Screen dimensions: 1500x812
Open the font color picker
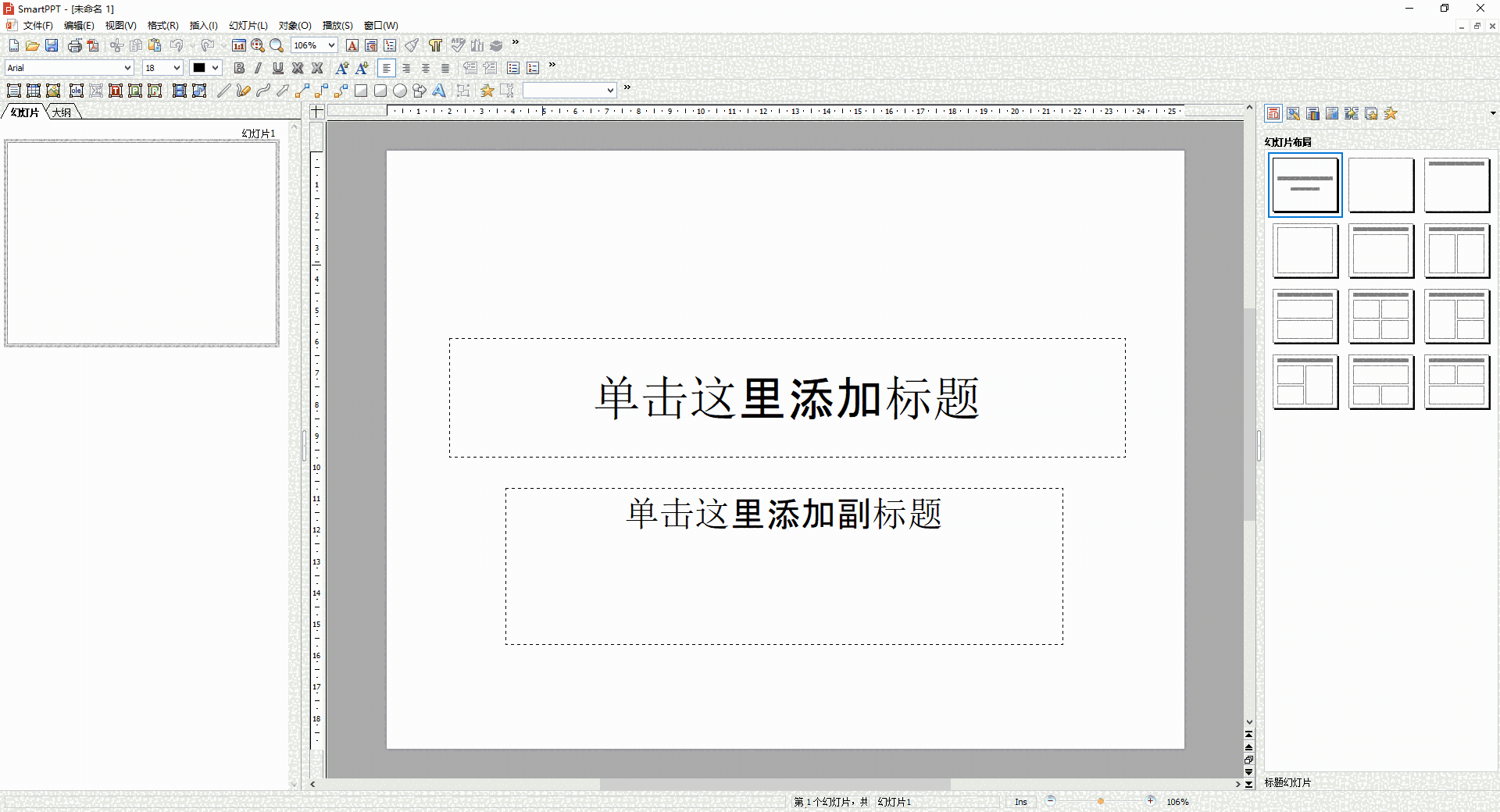coord(212,68)
